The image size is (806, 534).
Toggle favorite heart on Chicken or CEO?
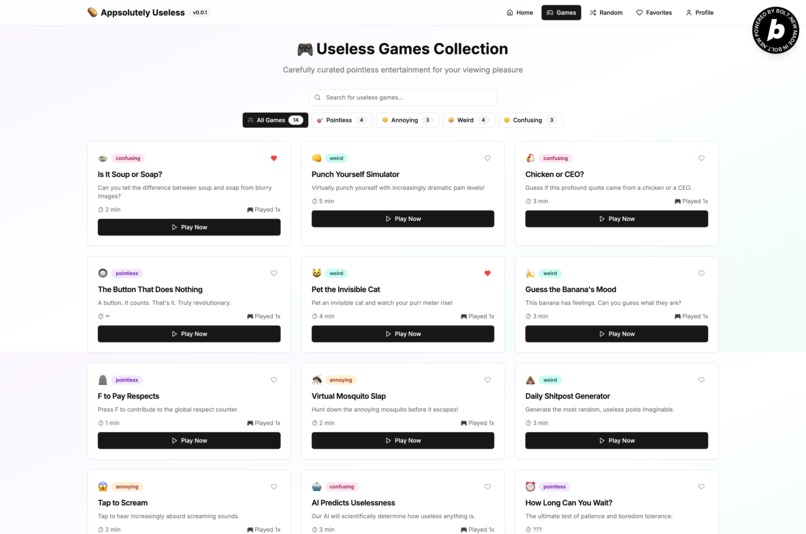coord(701,158)
